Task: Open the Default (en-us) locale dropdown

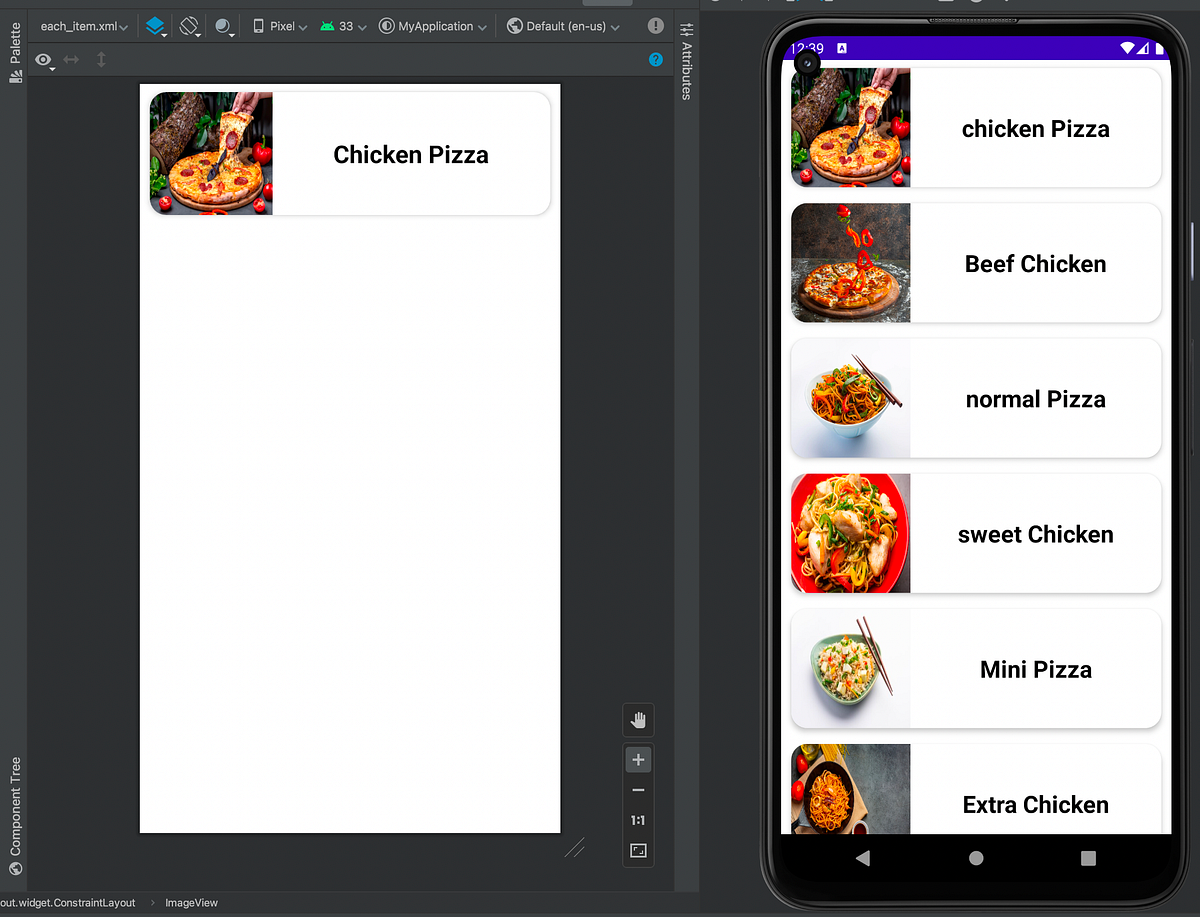Action: [x=562, y=25]
